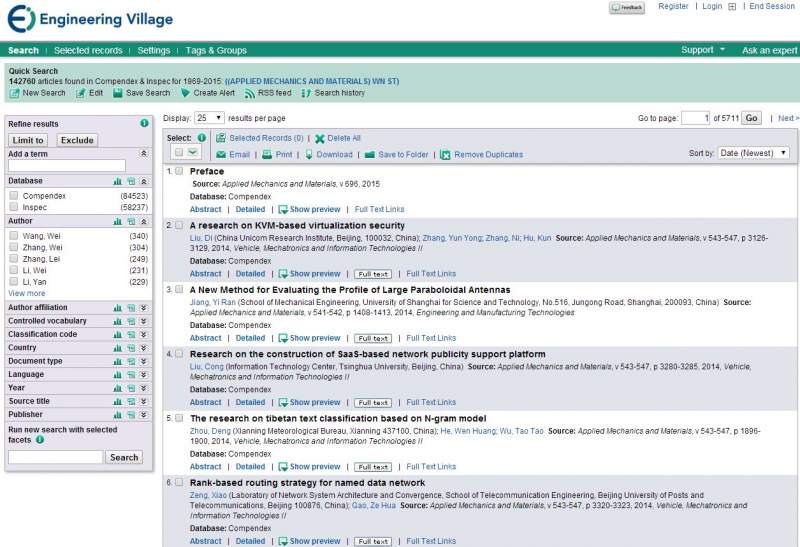Open Ask an expert menu item
The image size is (800, 547).
coord(769,50)
